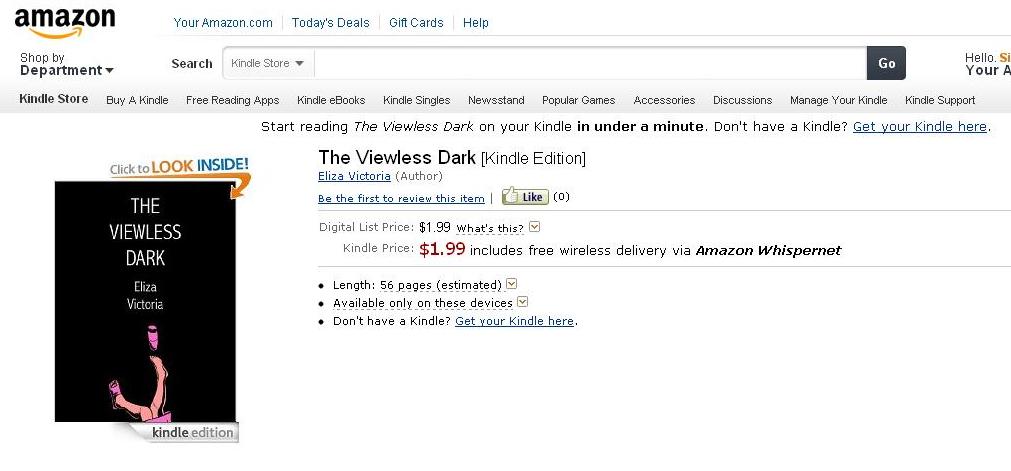Click the Like thumbs-up button

coord(525,197)
